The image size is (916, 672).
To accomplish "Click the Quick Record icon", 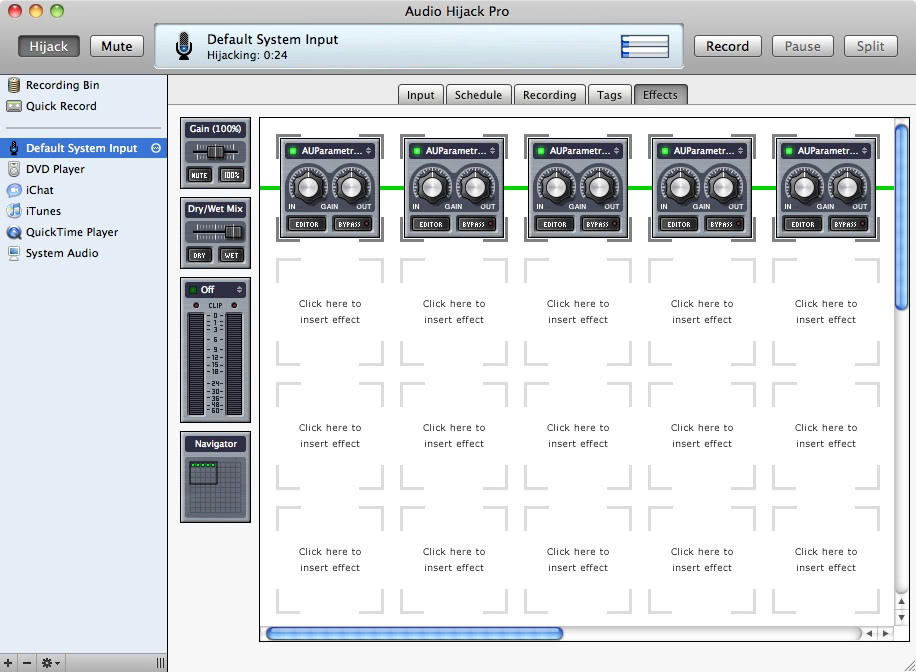I will coord(14,106).
